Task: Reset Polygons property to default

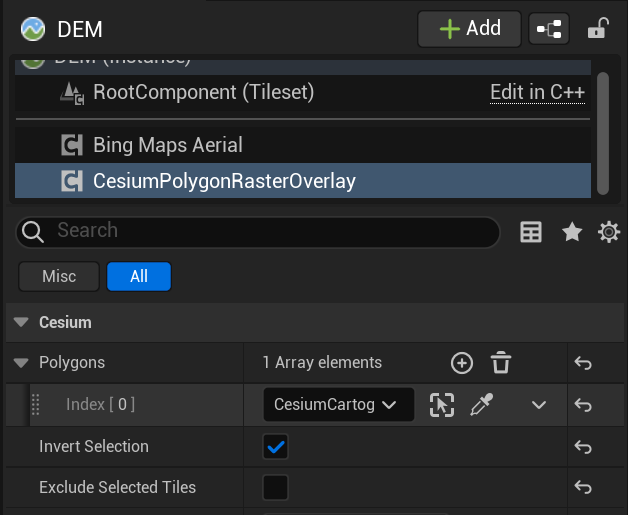Action: pos(583,363)
